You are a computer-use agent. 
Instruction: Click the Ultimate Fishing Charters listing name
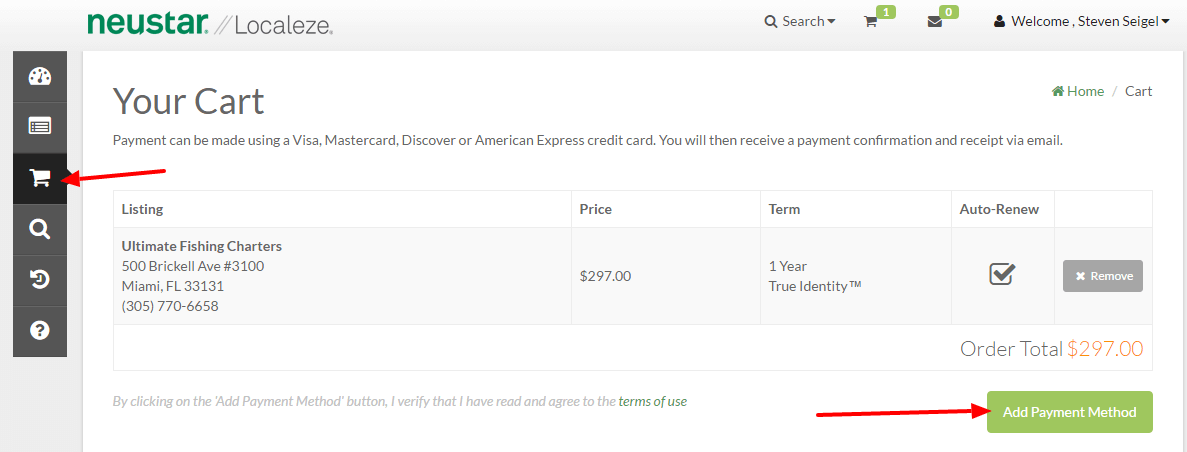click(201, 246)
